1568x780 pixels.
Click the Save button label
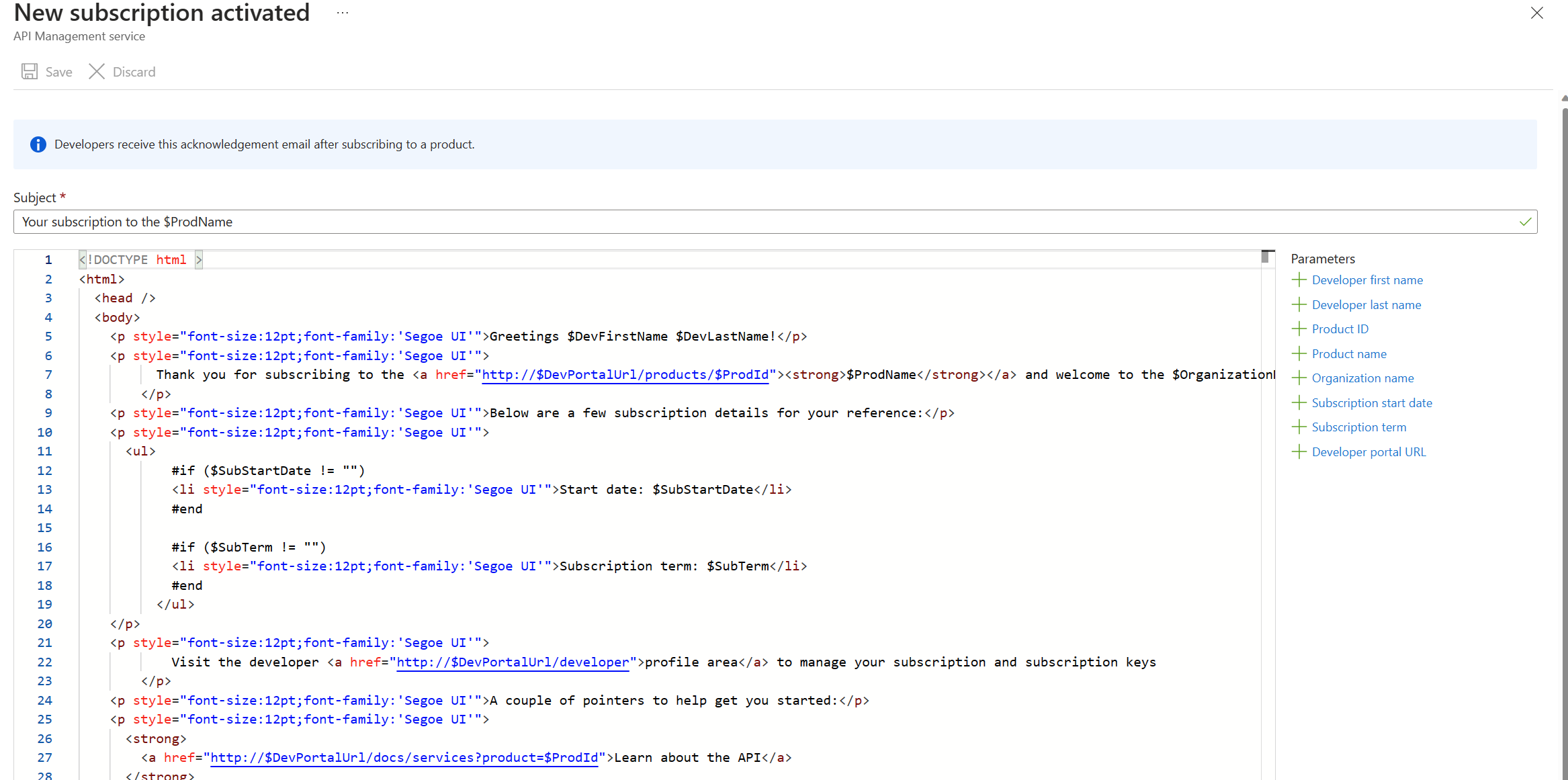59,72
